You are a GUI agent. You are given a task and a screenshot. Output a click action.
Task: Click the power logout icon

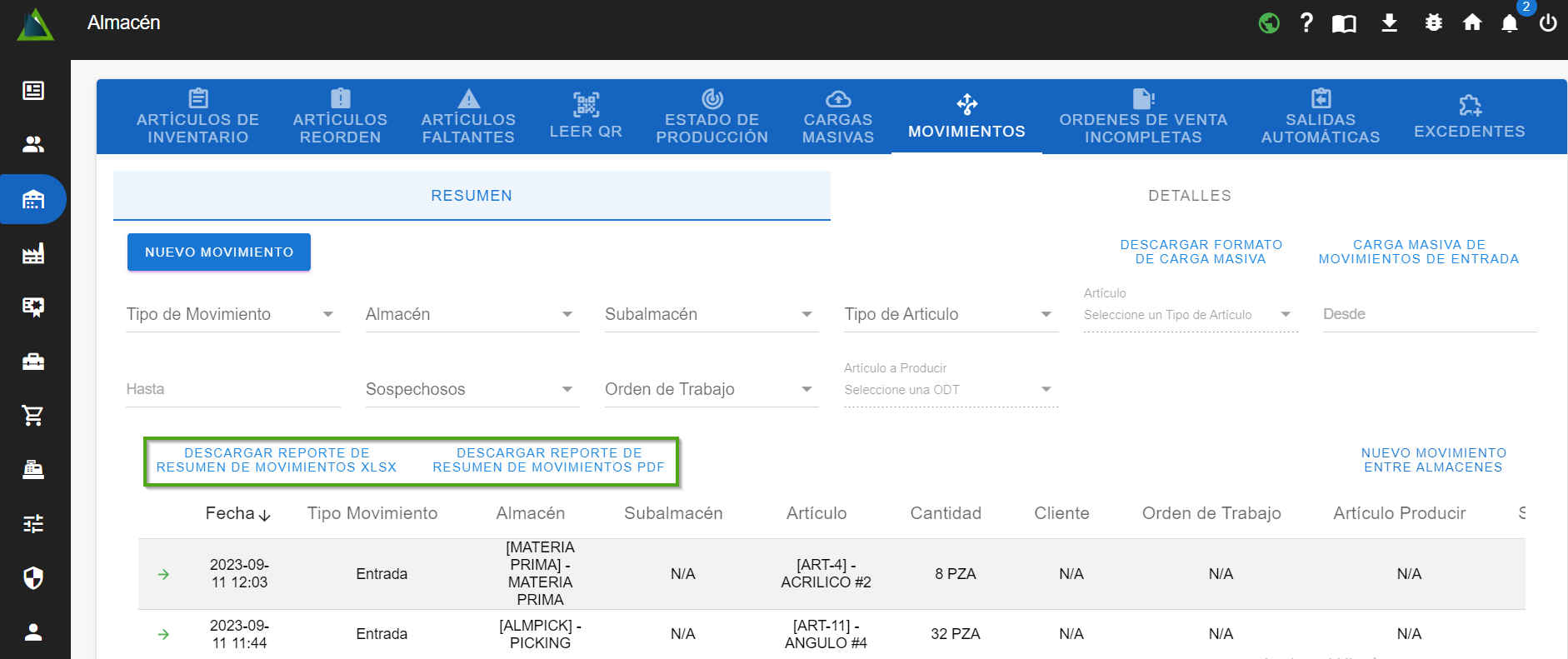1548,23
